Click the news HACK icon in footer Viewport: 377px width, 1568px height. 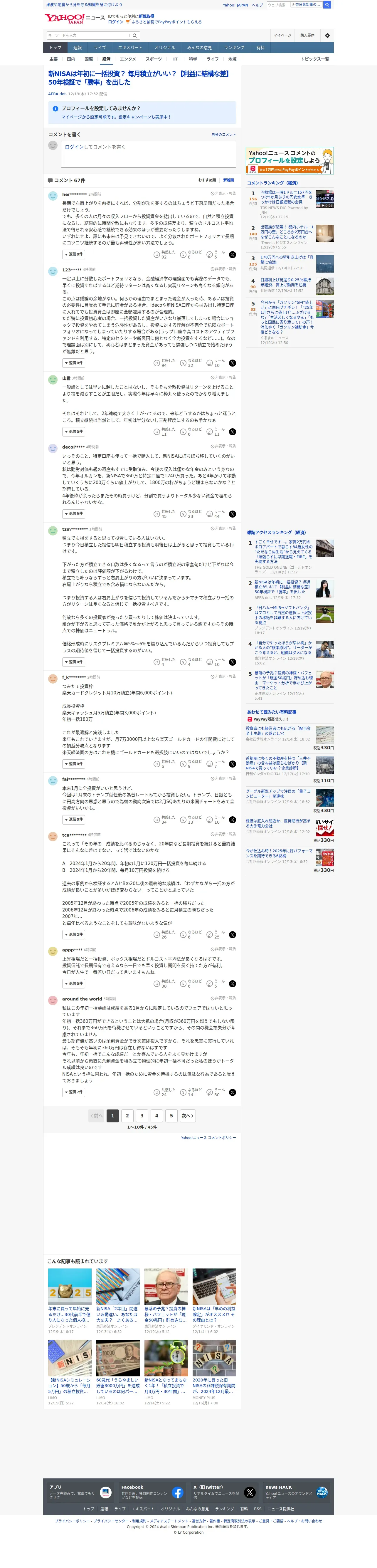pyautogui.click(x=322, y=1493)
